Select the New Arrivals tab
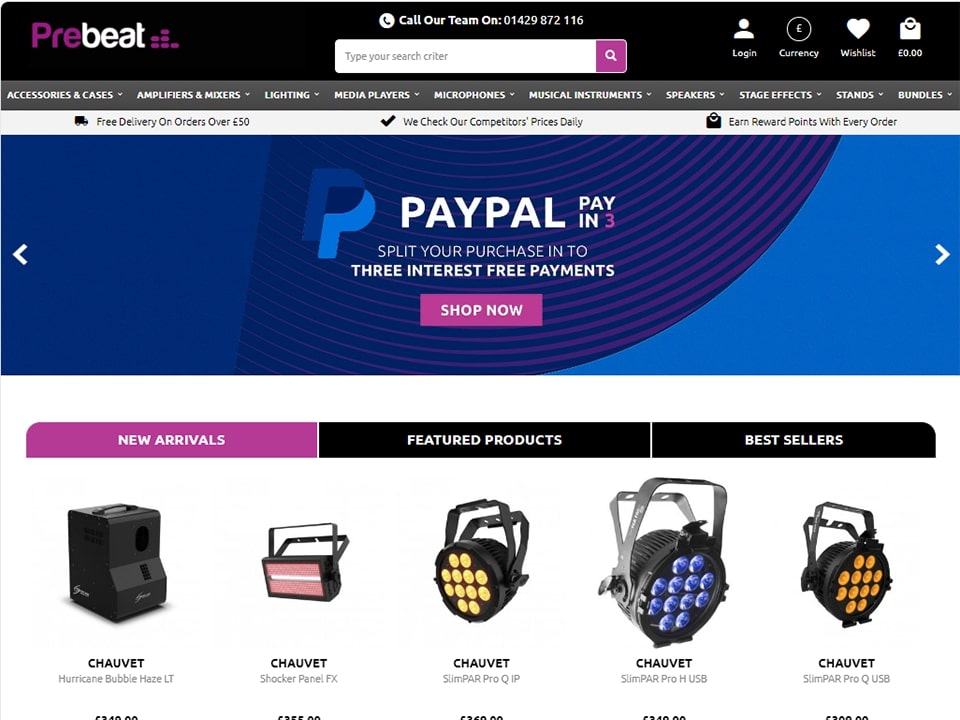The height and width of the screenshot is (720, 960). (171, 440)
